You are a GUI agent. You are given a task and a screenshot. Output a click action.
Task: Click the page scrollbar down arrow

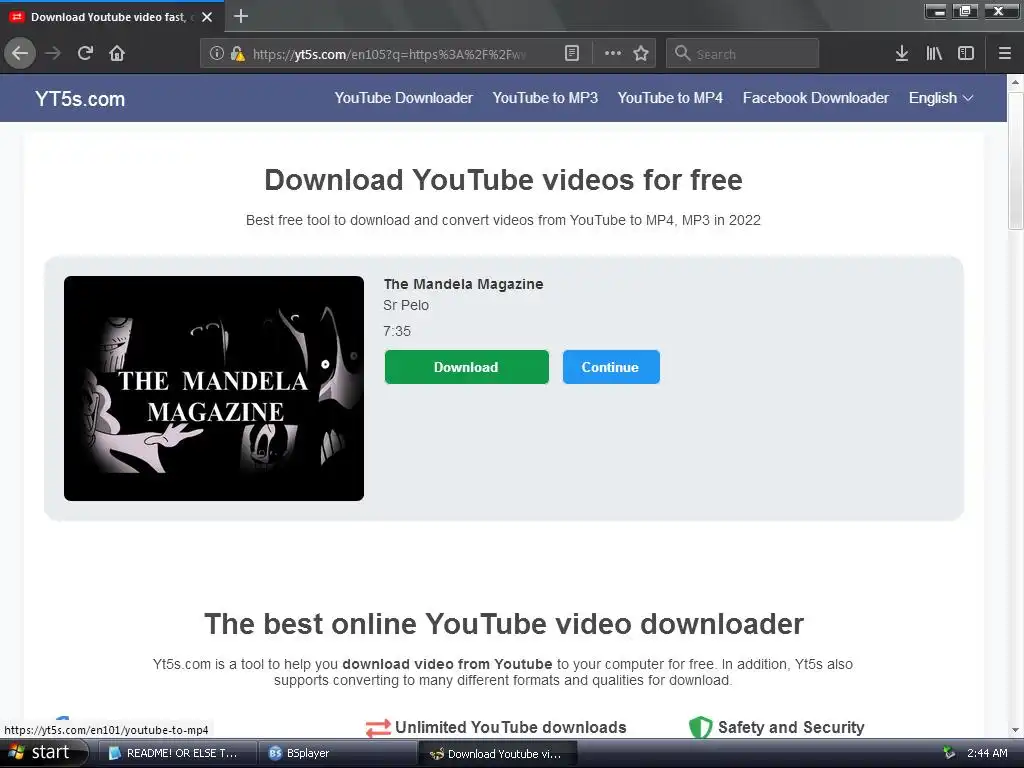click(1015, 730)
